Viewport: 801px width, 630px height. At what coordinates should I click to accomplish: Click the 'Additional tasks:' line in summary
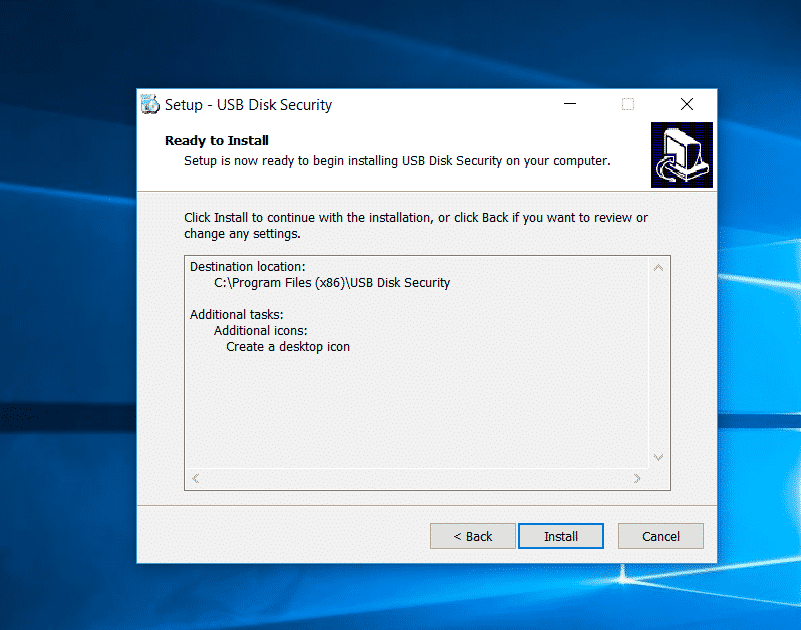click(237, 314)
